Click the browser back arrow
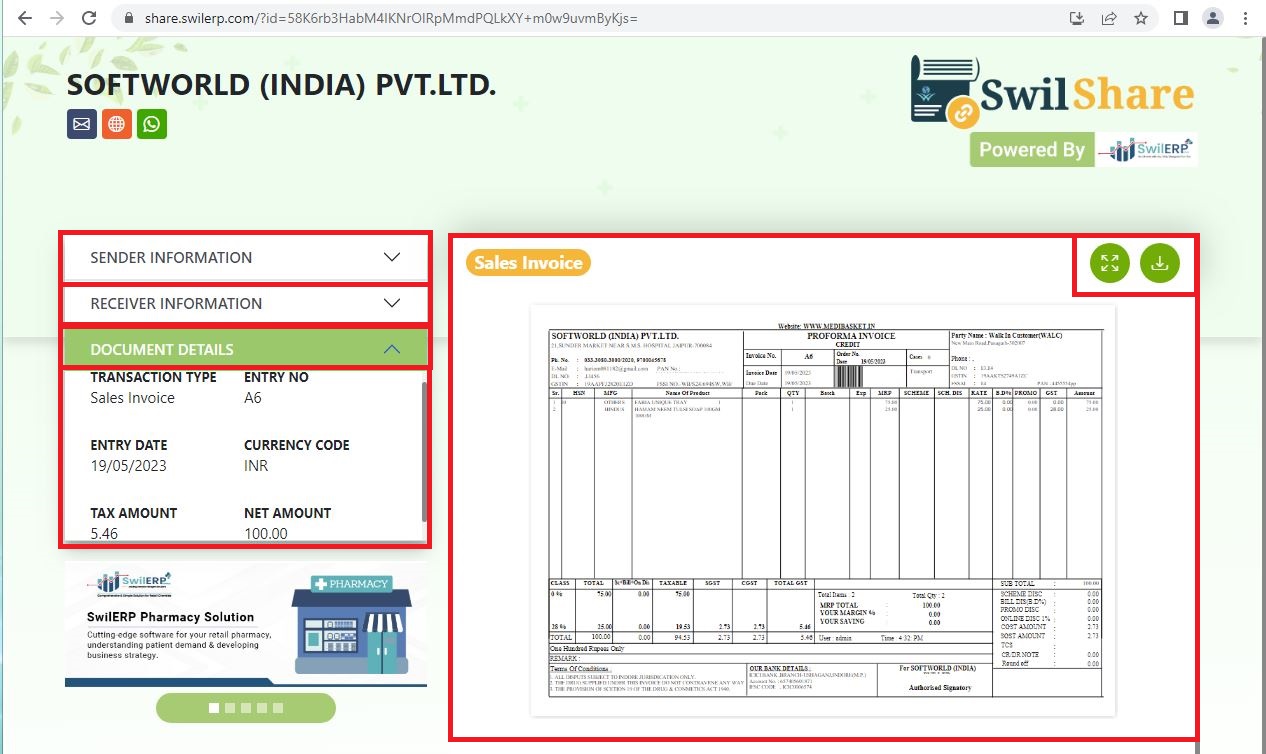 tap(26, 18)
